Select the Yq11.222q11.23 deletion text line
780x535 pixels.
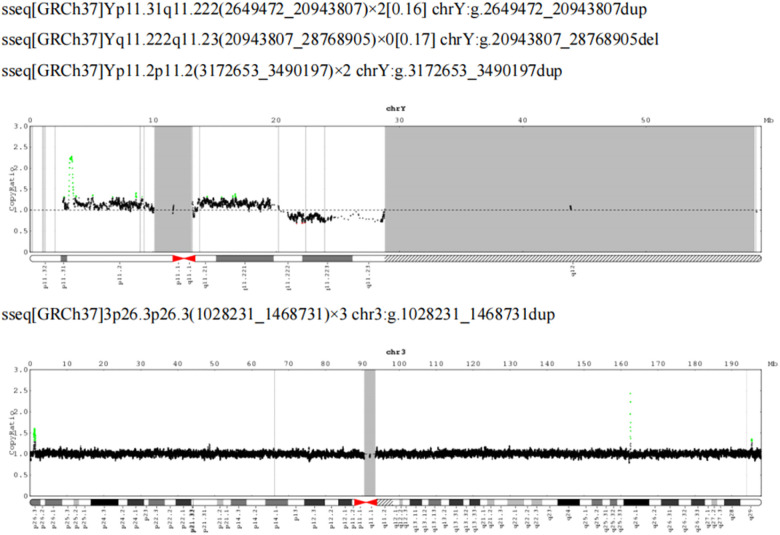(330, 40)
